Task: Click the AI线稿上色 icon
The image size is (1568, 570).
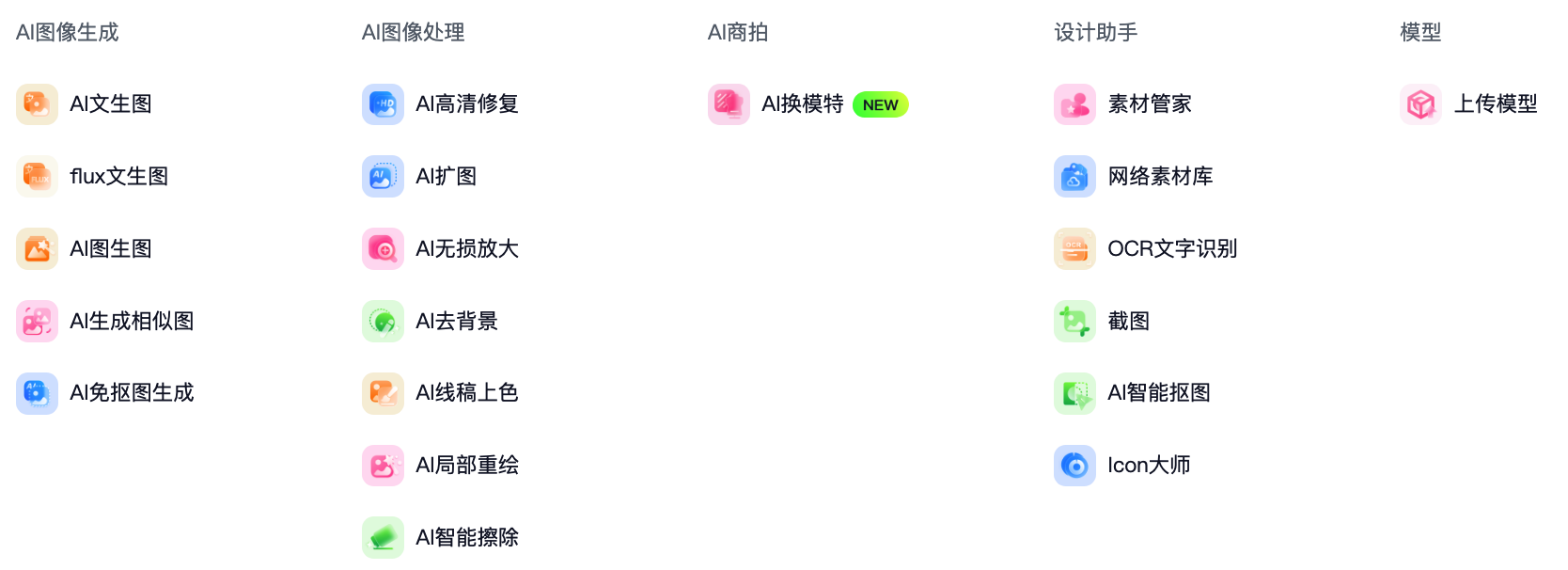Action: 383,393
